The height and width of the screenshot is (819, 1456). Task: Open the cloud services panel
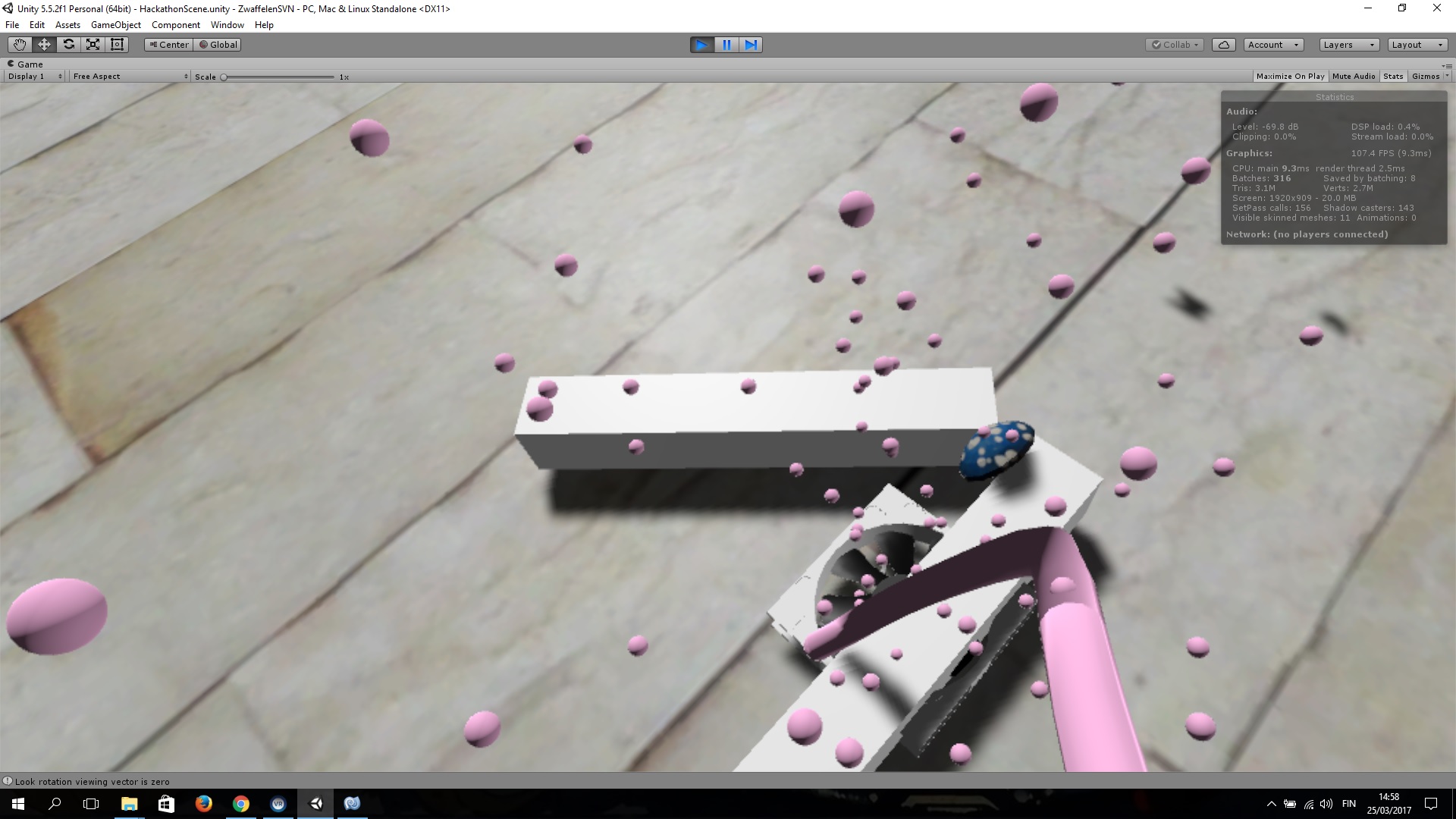pyautogui.click(x=1223, y=45)
